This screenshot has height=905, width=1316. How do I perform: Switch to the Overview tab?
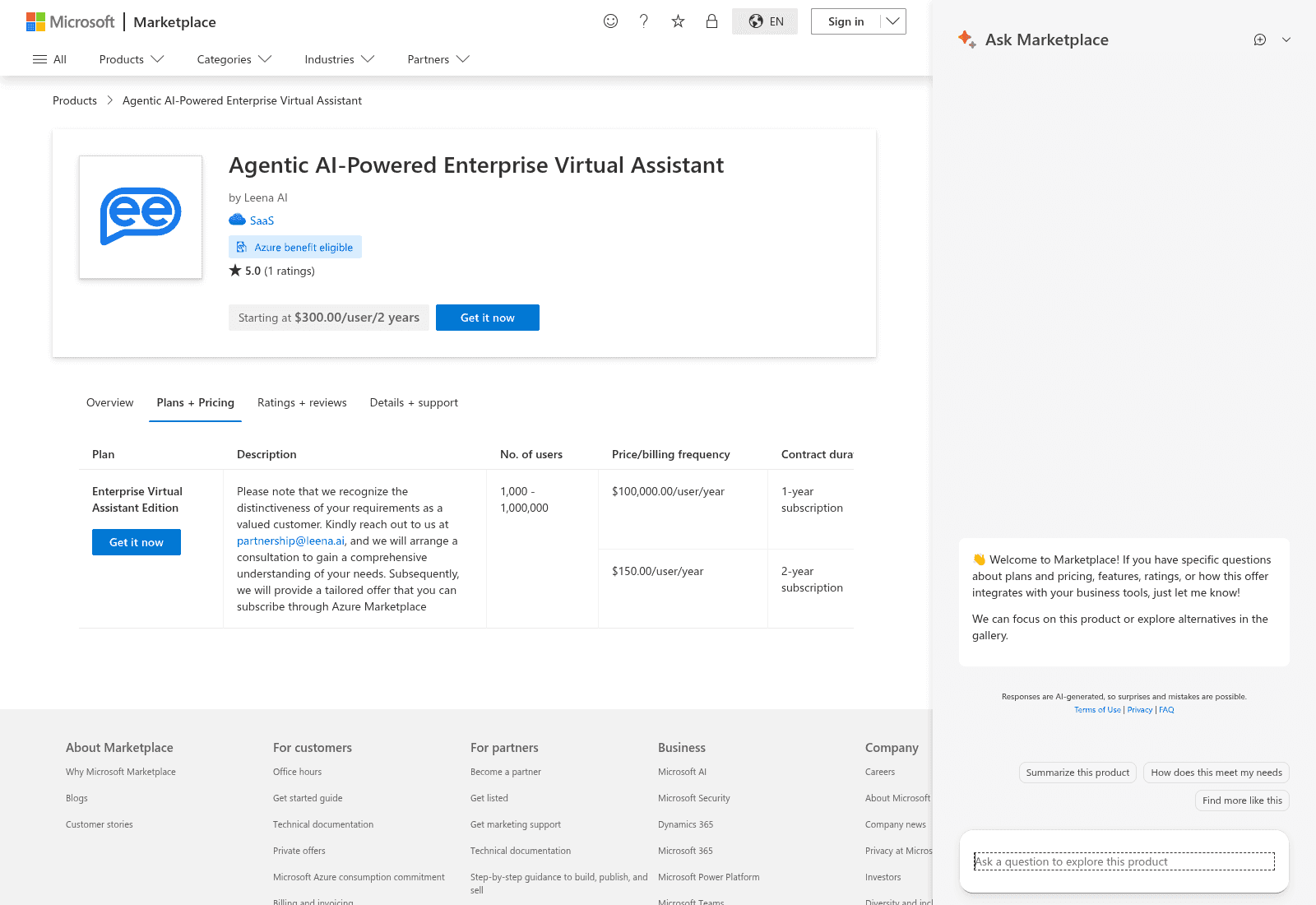pyautogui.click(x=110, y=402)
